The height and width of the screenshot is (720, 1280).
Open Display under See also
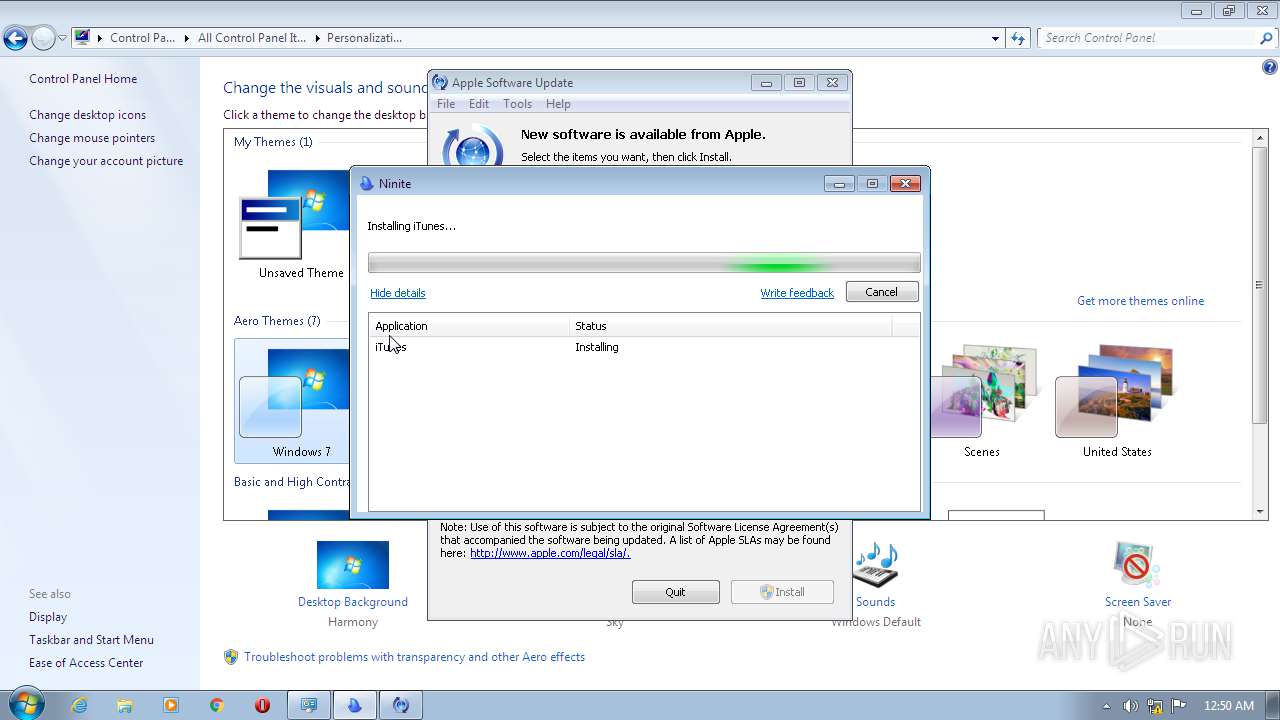pos(48,617)
